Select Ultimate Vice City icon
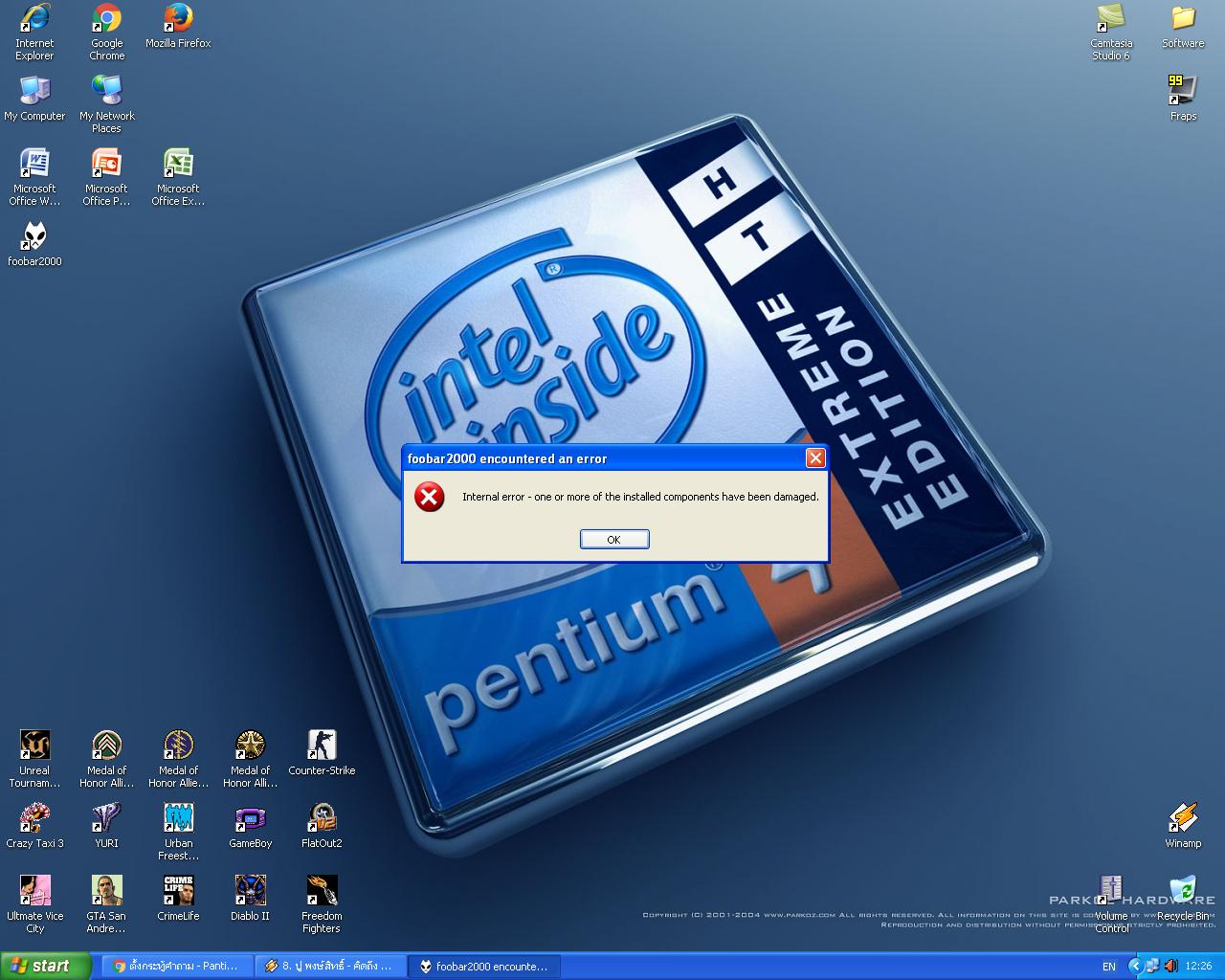Image resolution: width=1225 pixels, height=980 pixels. tap(34, 904)
